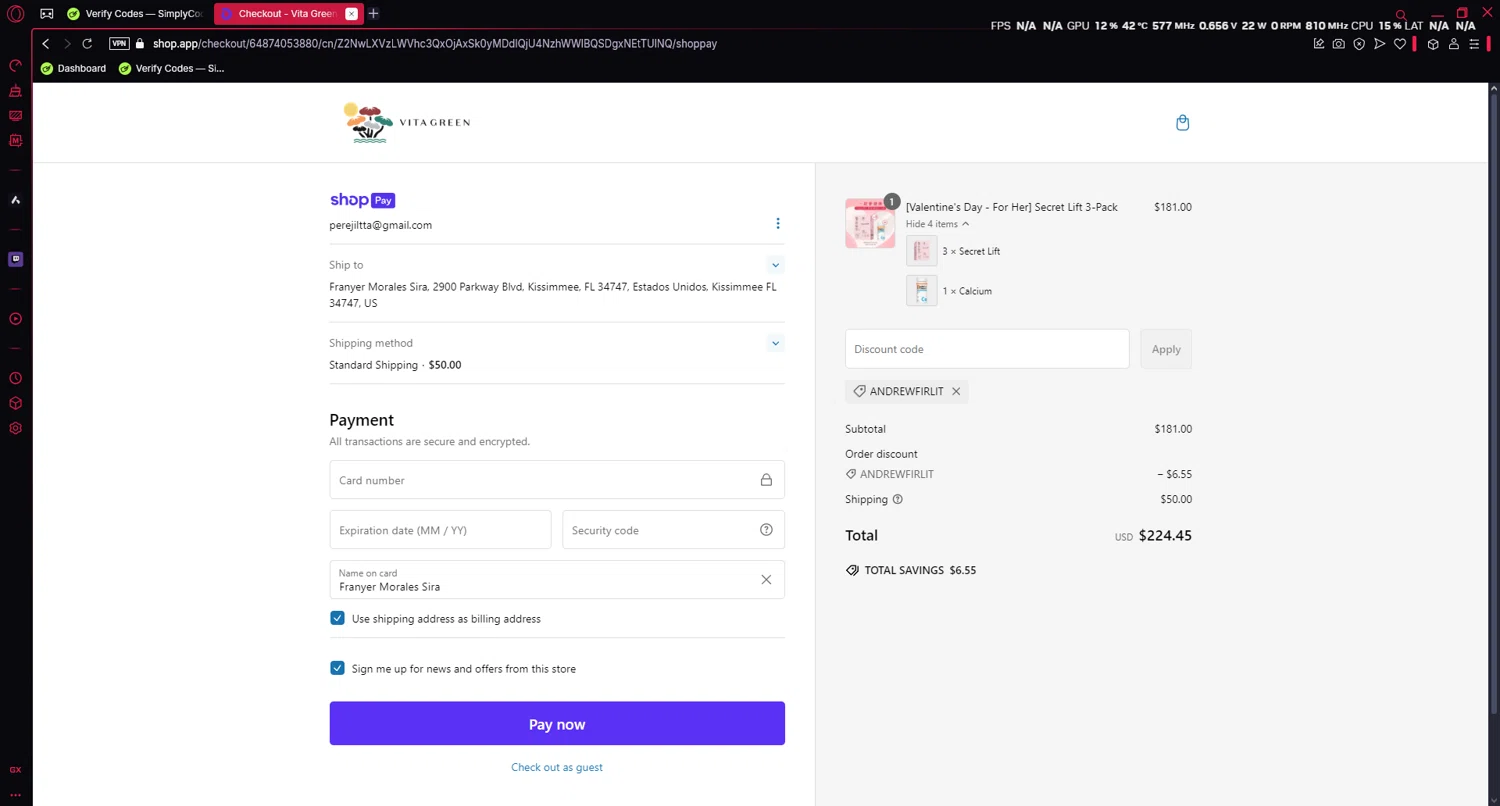1500x806 pixels.
Task: Open the shopping bag cart icon
Action: pyautogui.click(x=1183, y=123)
